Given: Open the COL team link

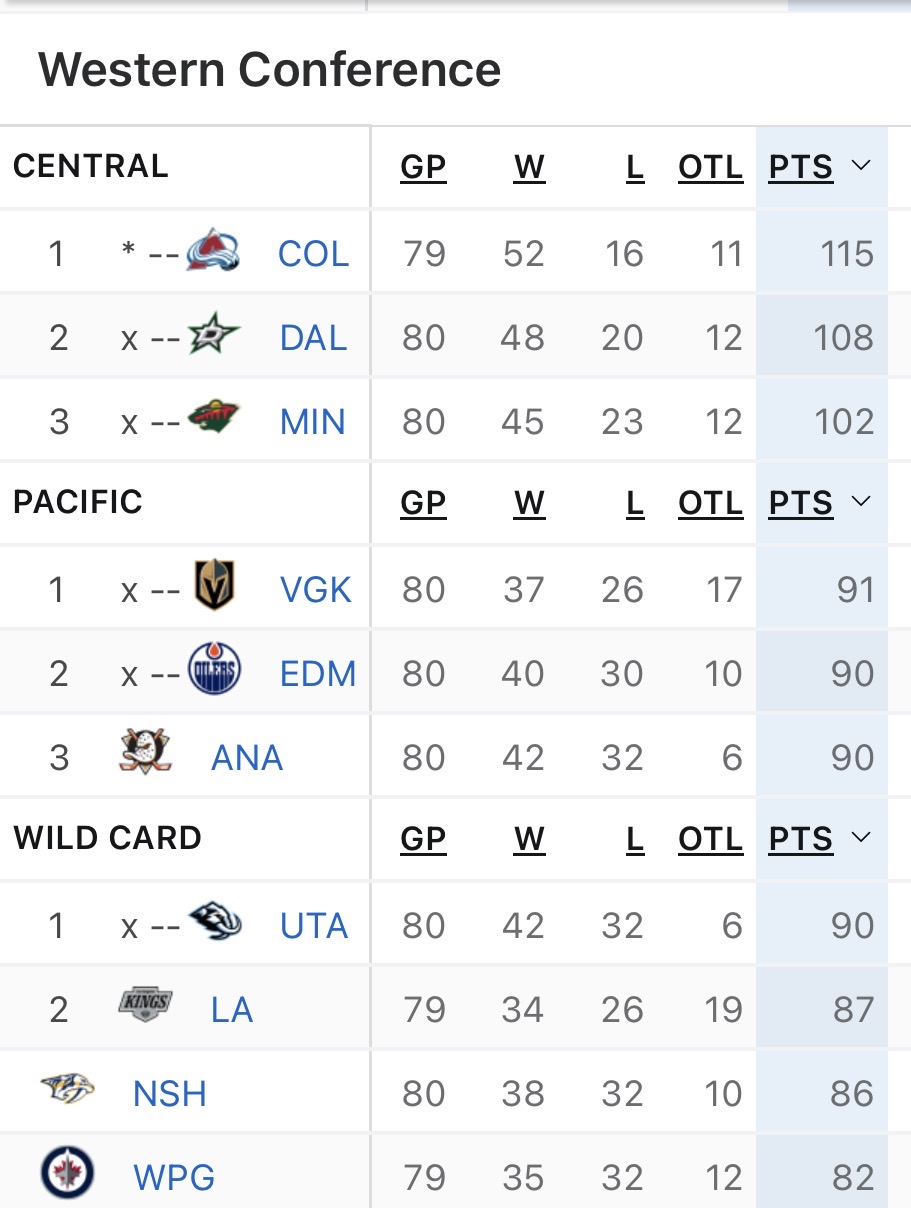Looking at the screenshot, I should [313, 254].
